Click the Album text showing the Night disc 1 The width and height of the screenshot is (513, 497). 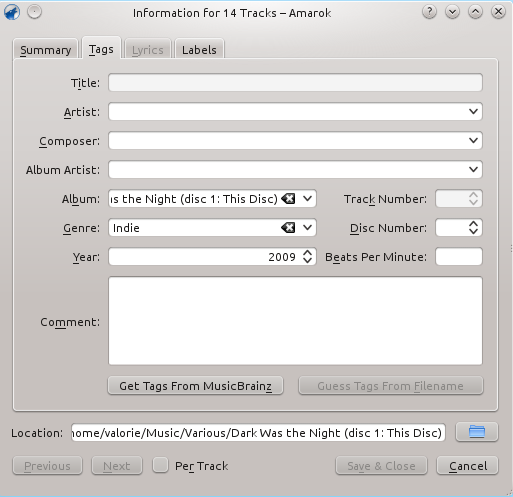point(194,199)
